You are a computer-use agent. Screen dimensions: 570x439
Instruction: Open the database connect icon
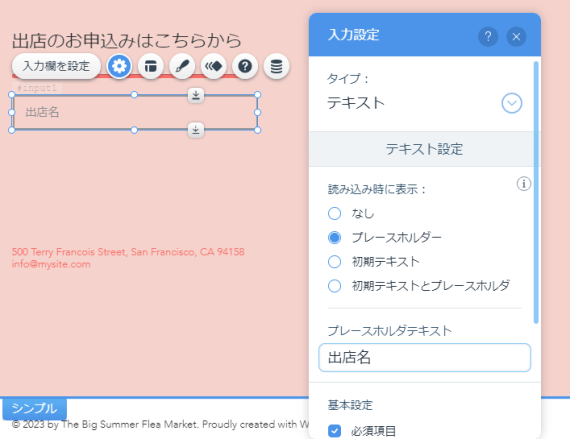point(276,66)
